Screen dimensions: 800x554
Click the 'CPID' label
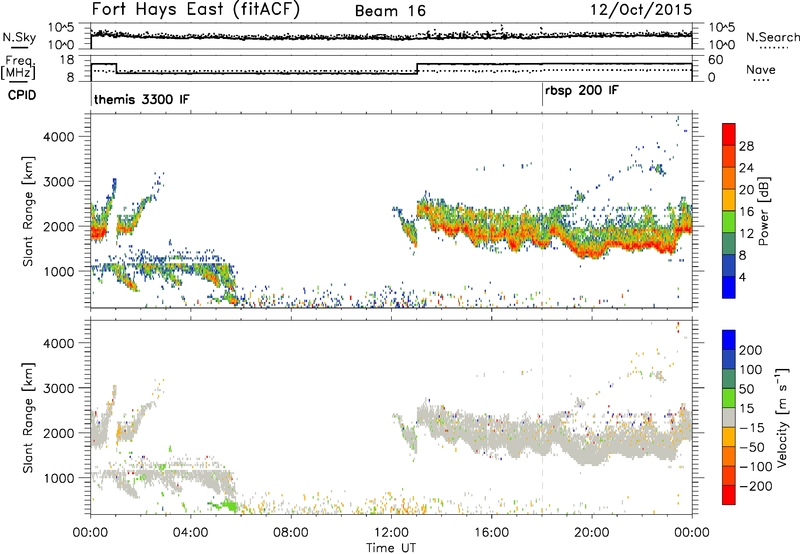pyautogui.click(x=22, y=95)
